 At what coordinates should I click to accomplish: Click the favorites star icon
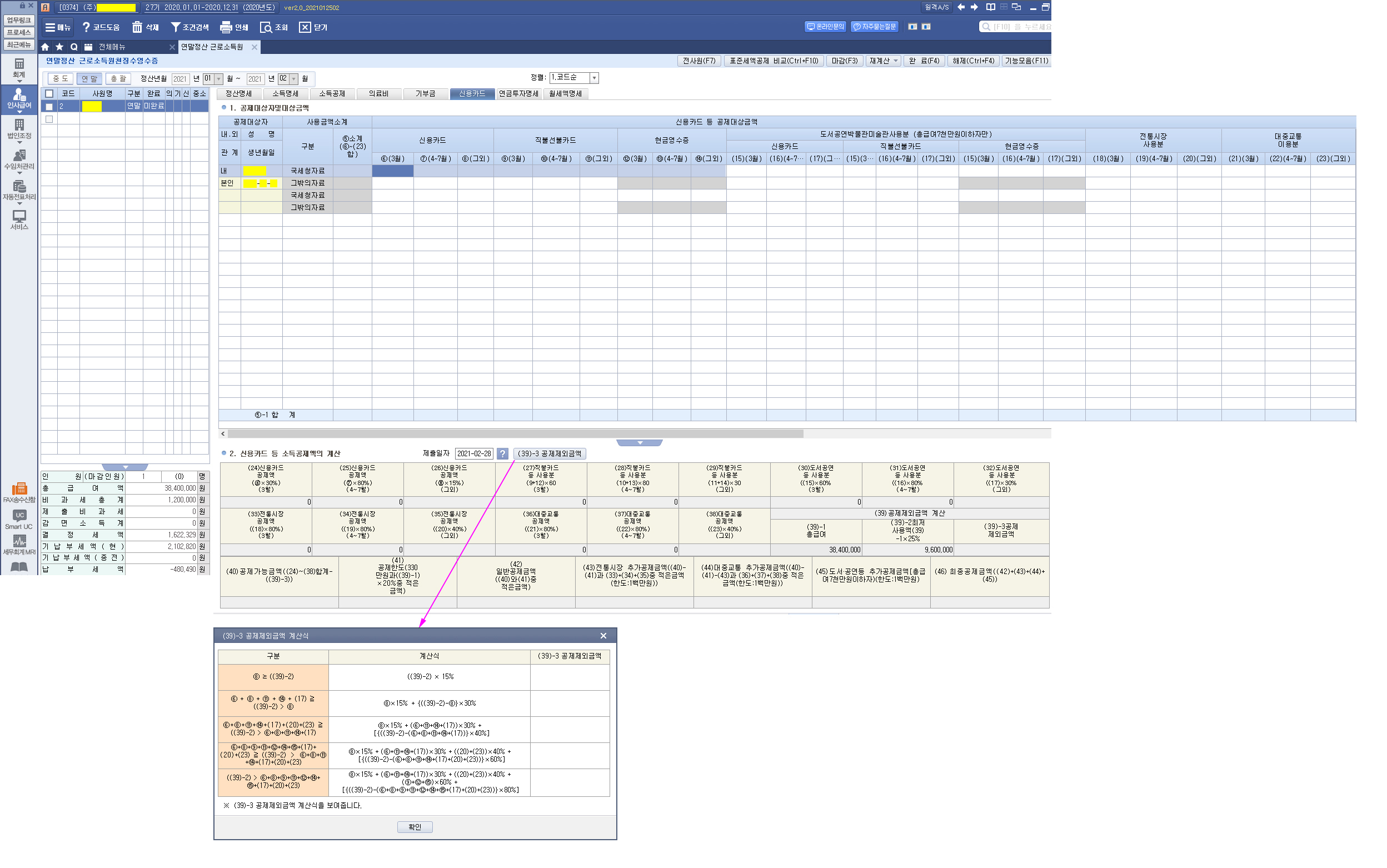click(x=59, y=47)
